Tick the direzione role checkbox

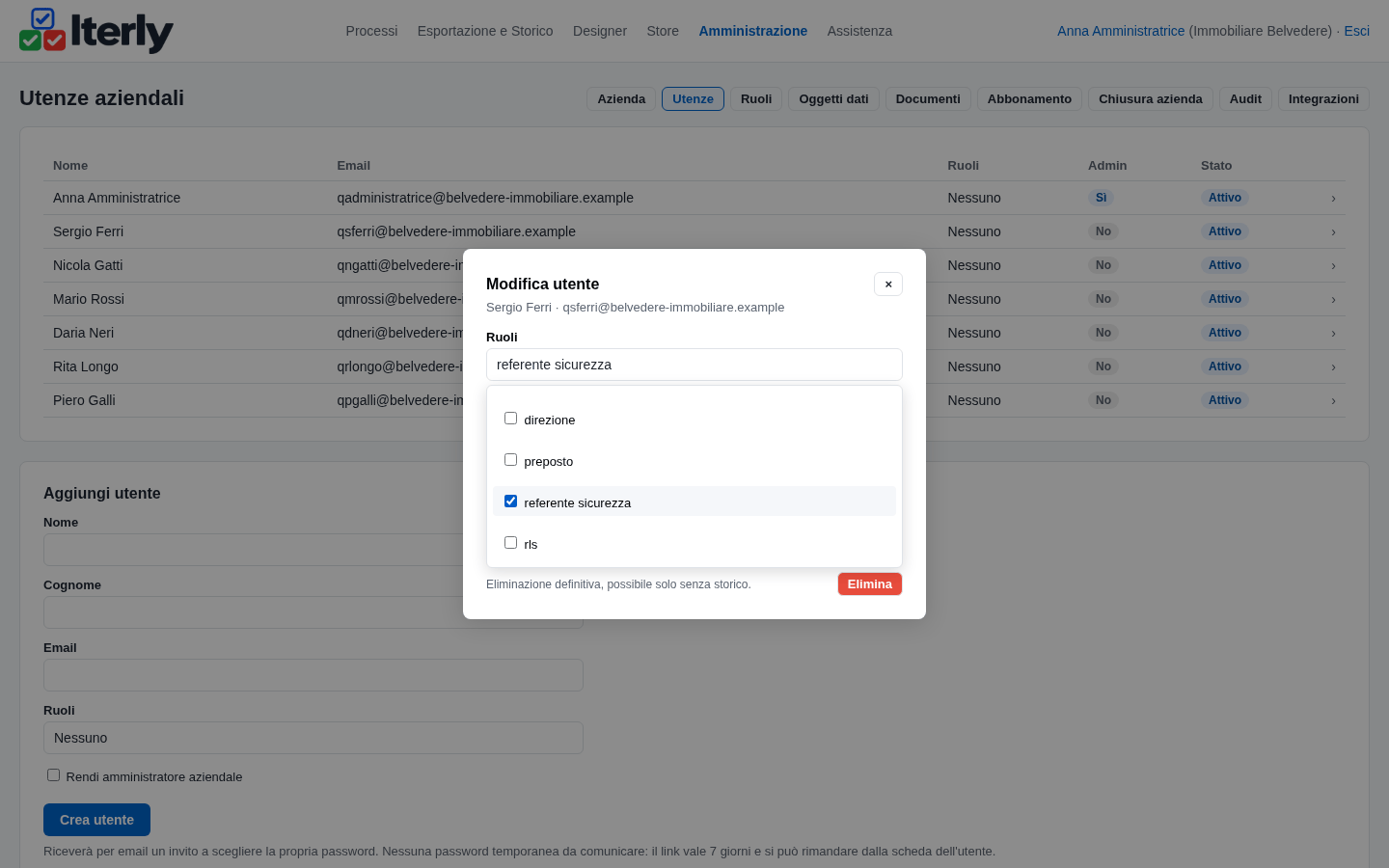coord(510,419)
